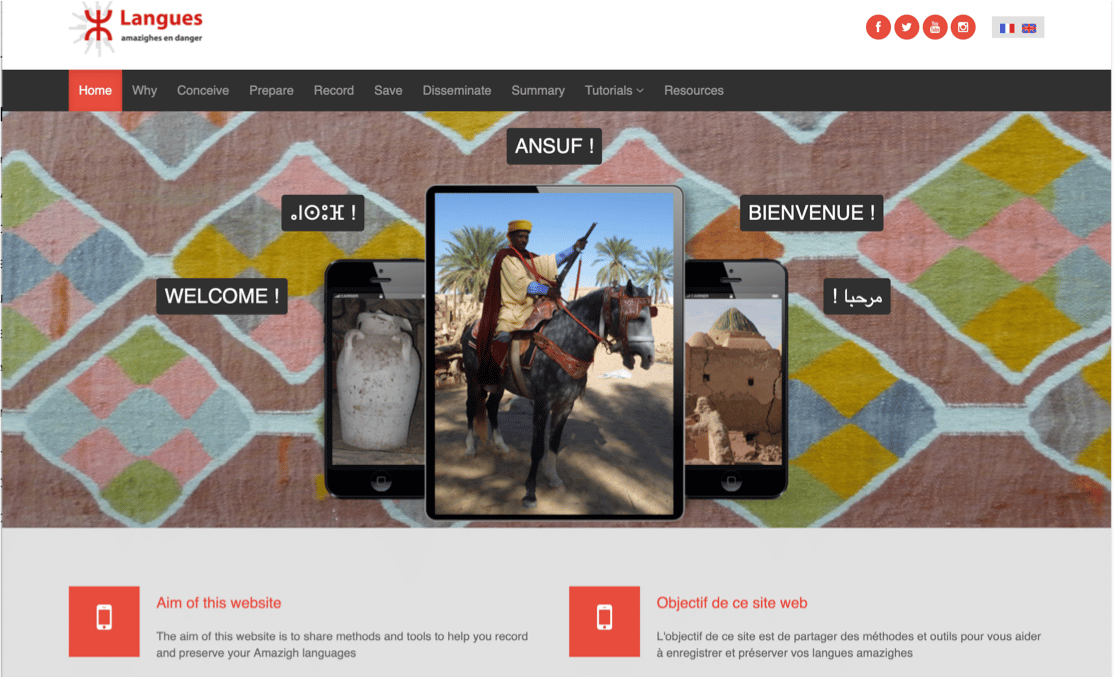Go to the Why menu item
This screenshot has height=678, width=1114.
[x=144, y=90]
